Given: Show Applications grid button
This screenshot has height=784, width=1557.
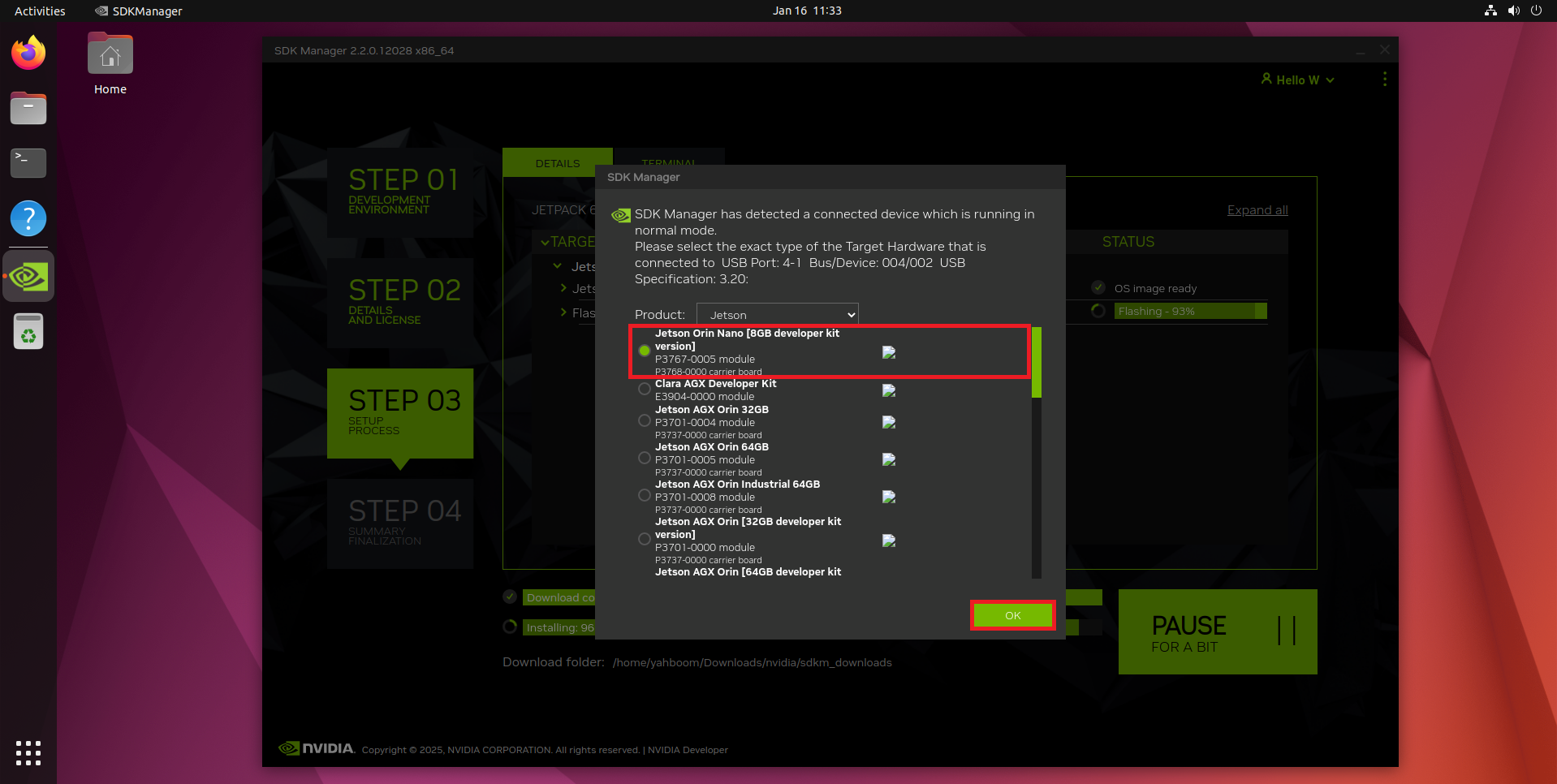Looking at the screenshot, I should (28, 752).
